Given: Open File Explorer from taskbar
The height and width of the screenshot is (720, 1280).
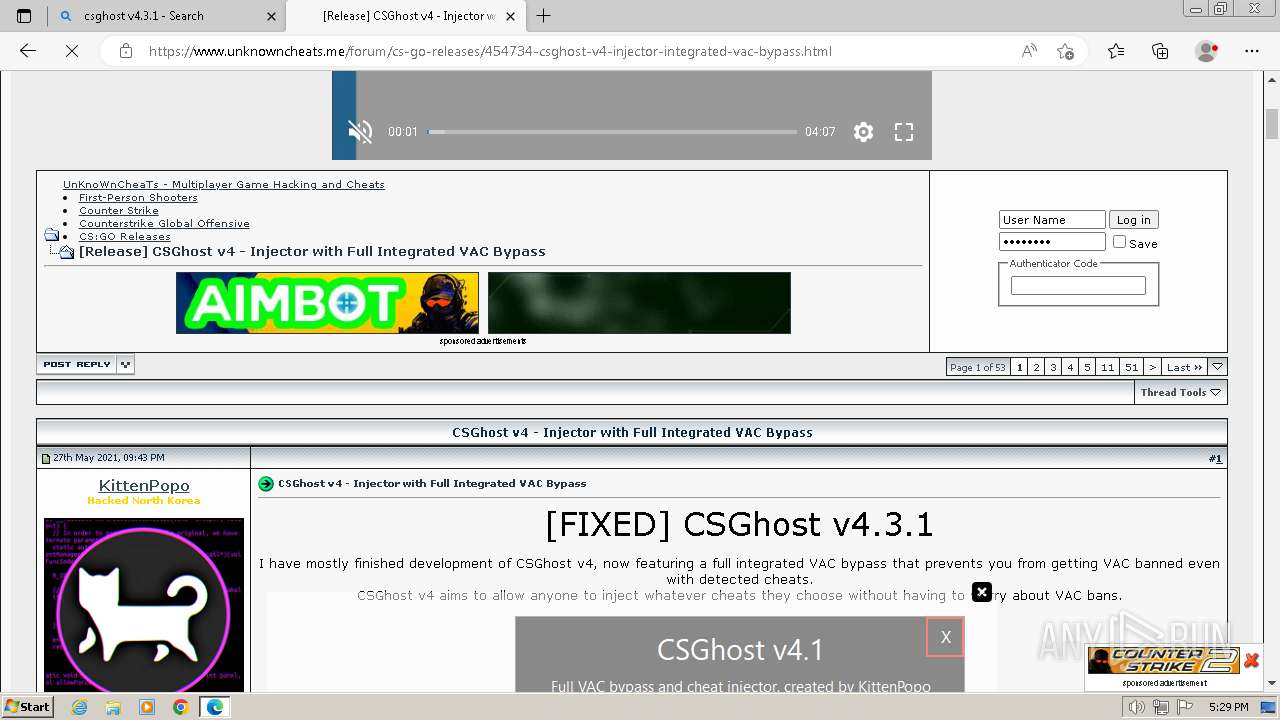Looking at the screenshot, I should point(113,707).
